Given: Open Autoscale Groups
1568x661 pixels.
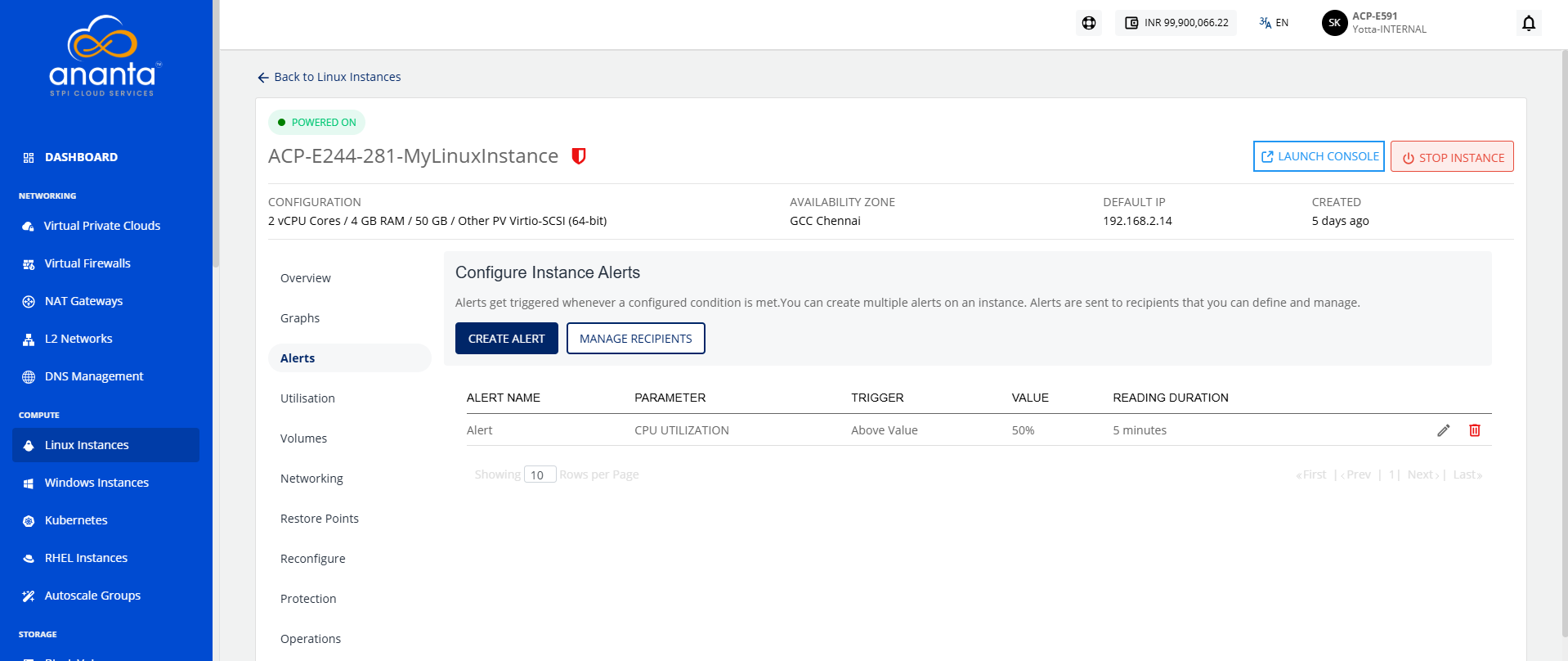Looking at the screenshot, I should (92, 596).
